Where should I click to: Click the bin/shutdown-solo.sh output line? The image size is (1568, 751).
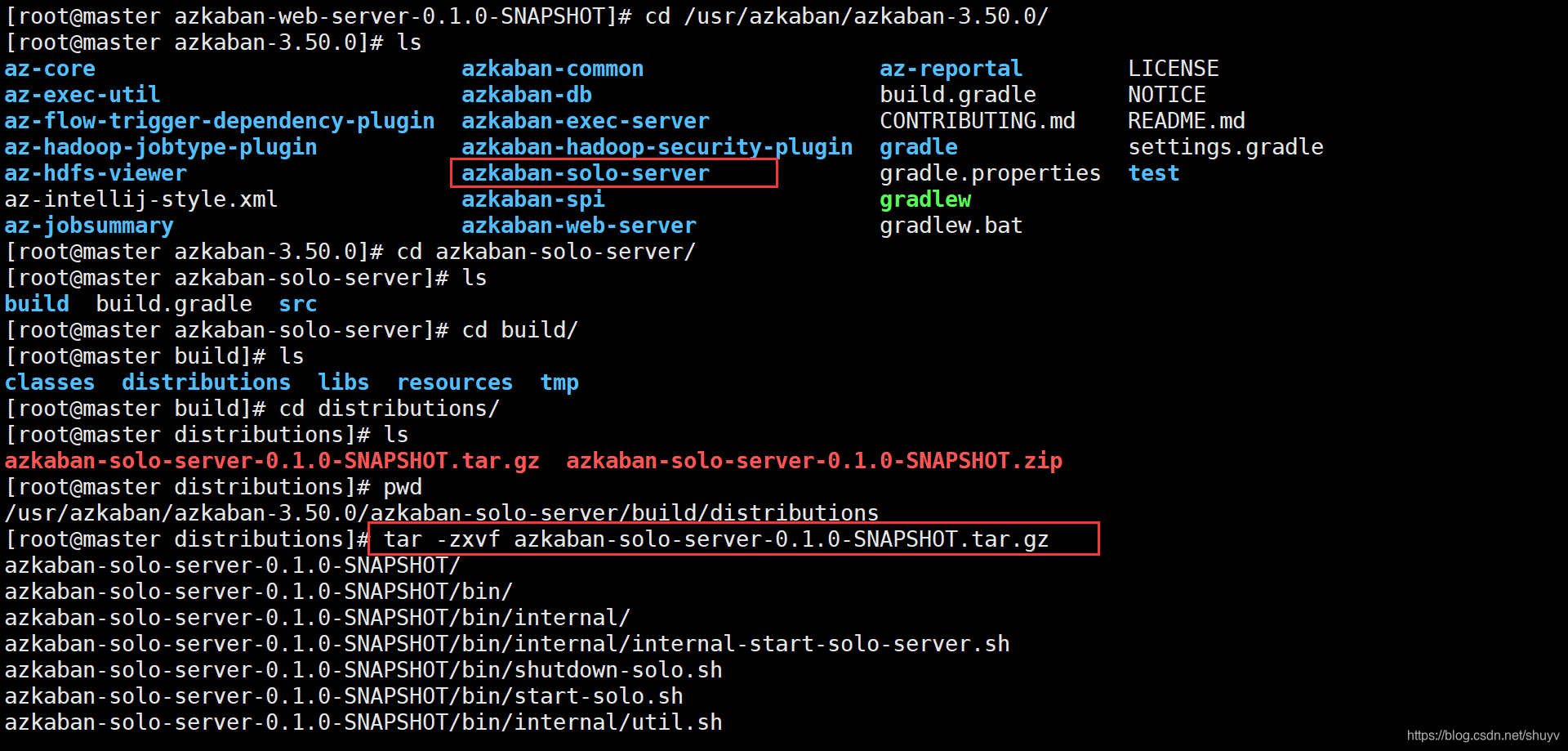(x=363, y=670)
